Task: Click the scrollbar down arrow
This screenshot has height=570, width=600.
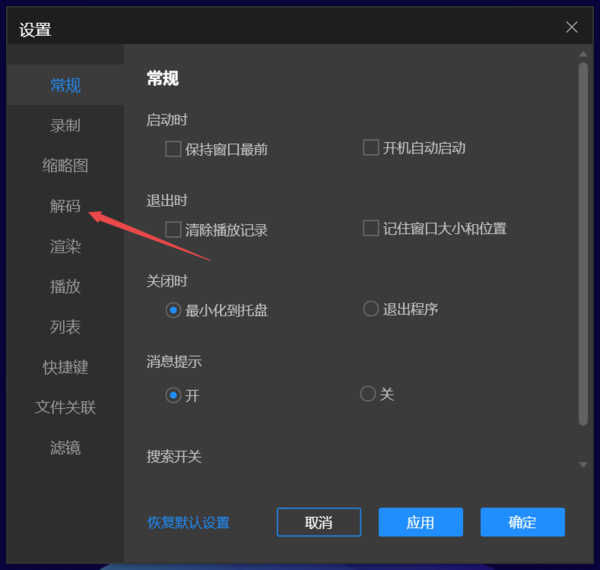Action: pyautogui.click(x=583, y=465)
